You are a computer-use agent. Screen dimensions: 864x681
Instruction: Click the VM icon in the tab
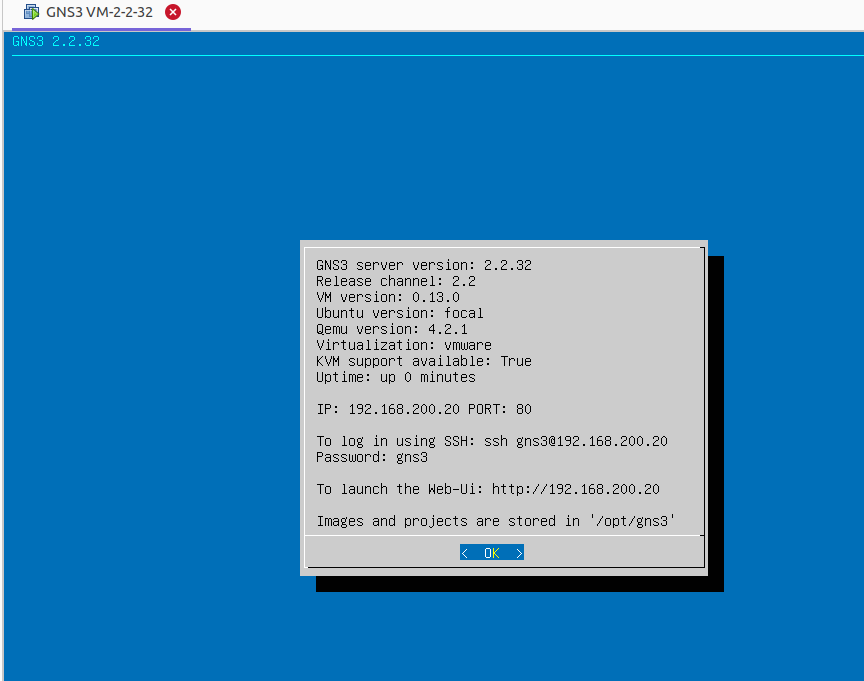coord(32,13)
